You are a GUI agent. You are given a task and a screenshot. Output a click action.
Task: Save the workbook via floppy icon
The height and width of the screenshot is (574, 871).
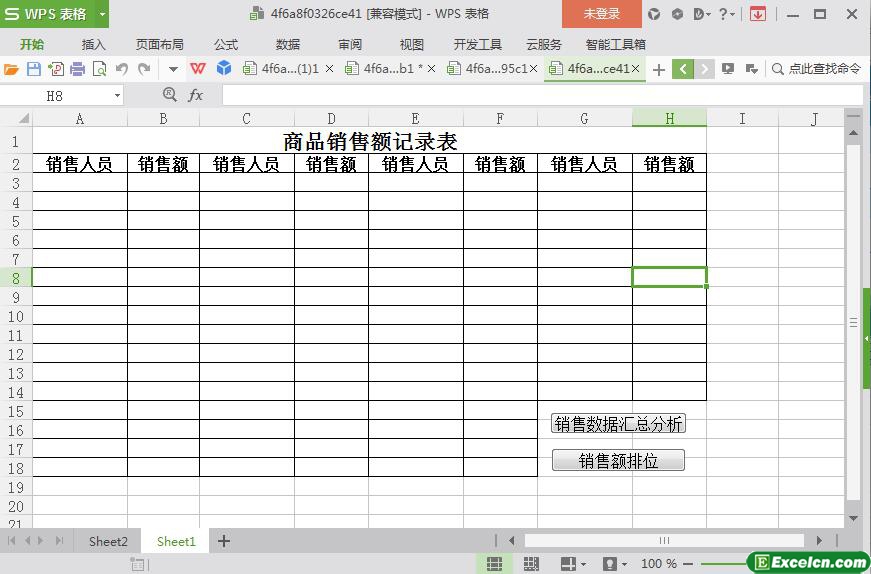pyautogui.click(x=34, y=69)
